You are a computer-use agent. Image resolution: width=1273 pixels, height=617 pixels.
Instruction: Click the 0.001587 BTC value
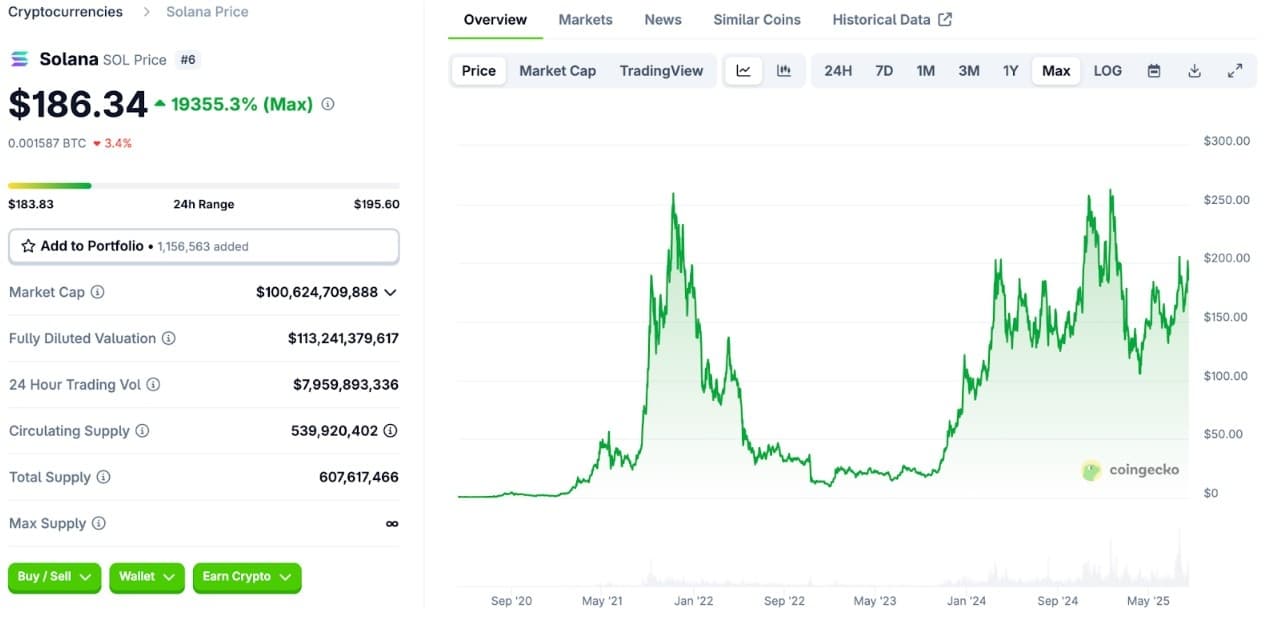47,143
